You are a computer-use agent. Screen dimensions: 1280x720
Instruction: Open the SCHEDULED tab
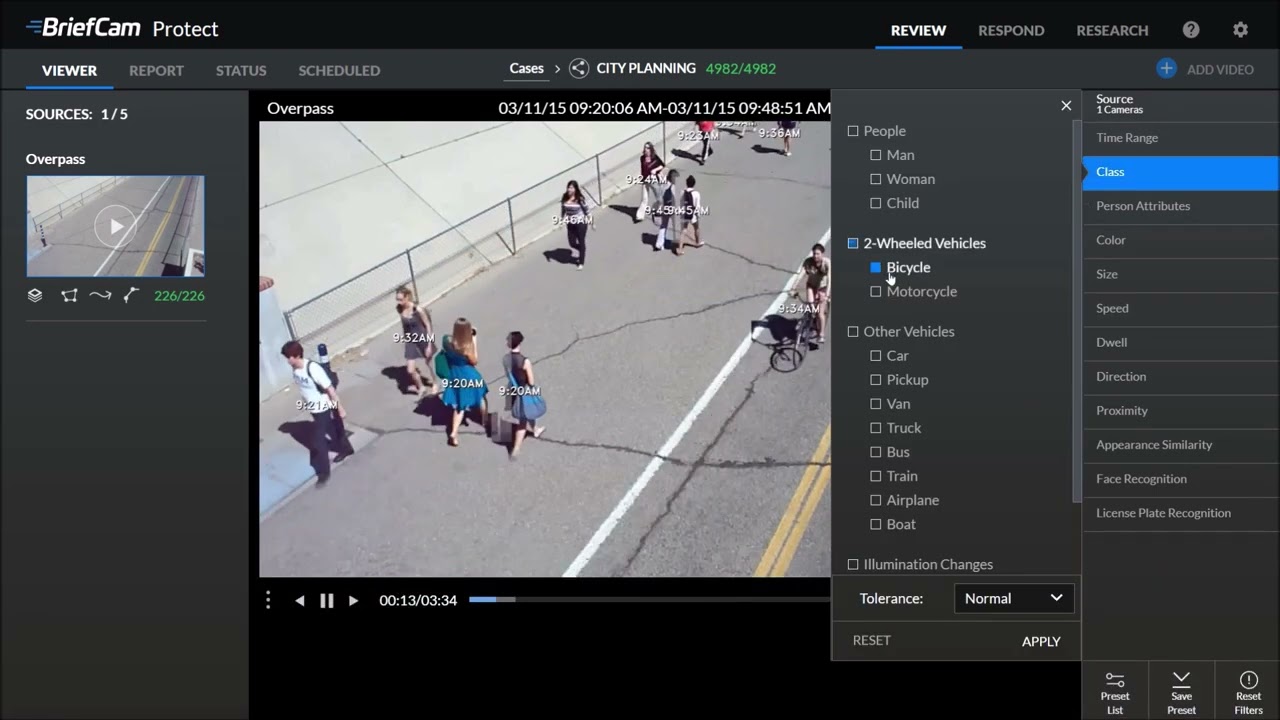click(339, 70)
